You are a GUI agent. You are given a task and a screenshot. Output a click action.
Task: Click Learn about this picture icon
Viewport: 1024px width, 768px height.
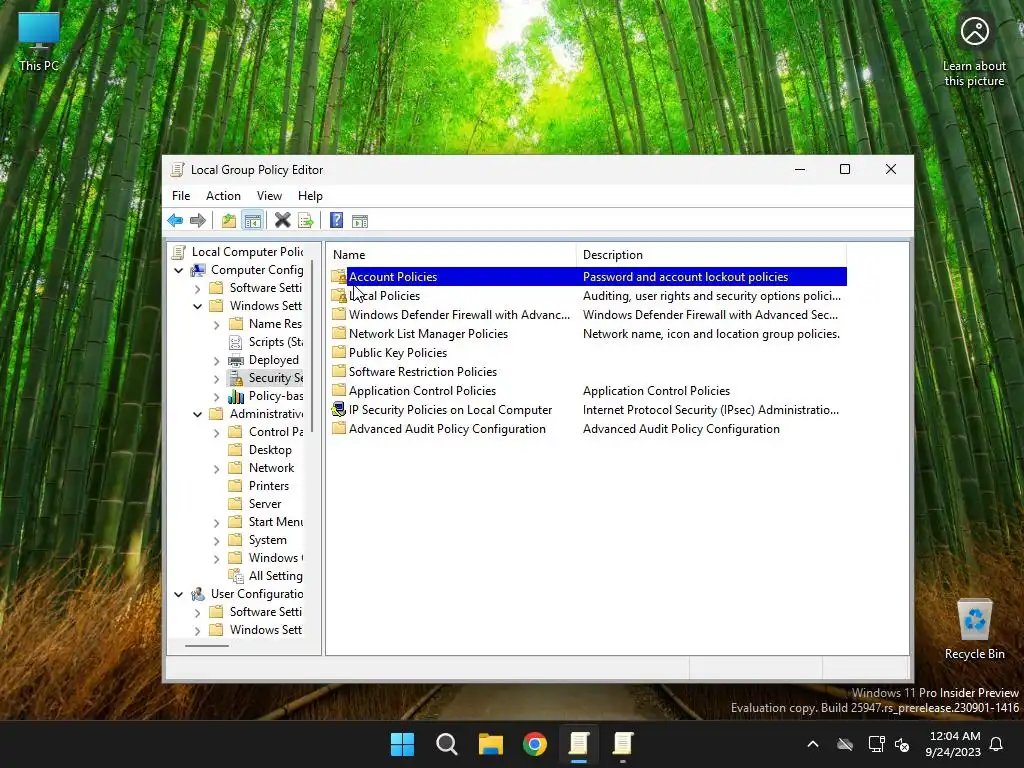coord(974,31)
